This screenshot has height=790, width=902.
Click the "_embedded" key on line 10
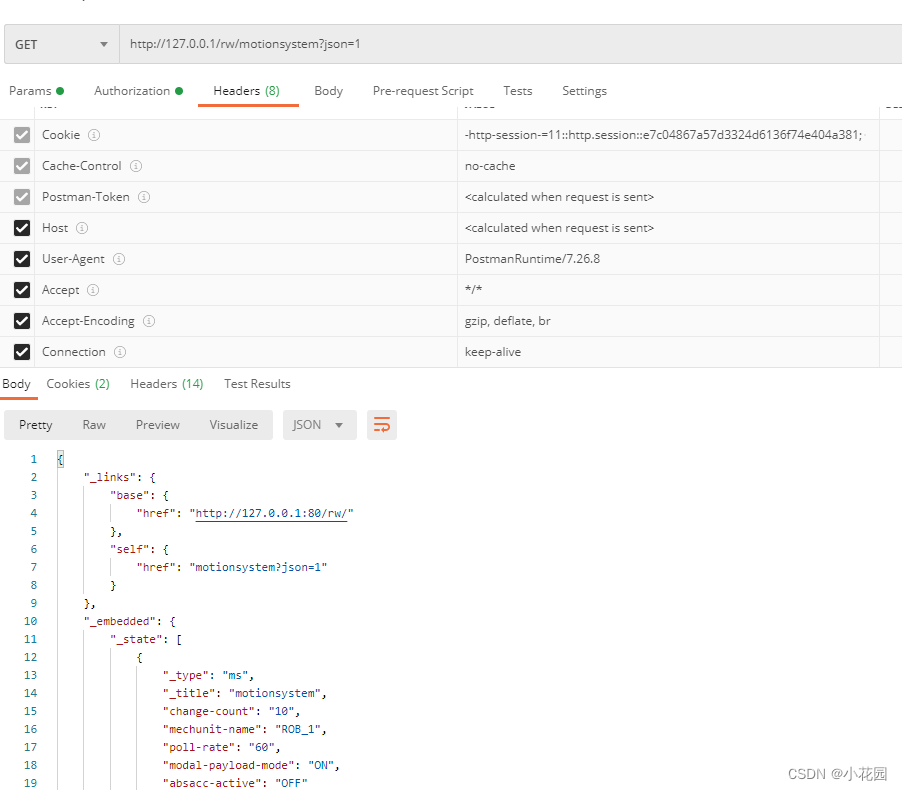(120, 621)
